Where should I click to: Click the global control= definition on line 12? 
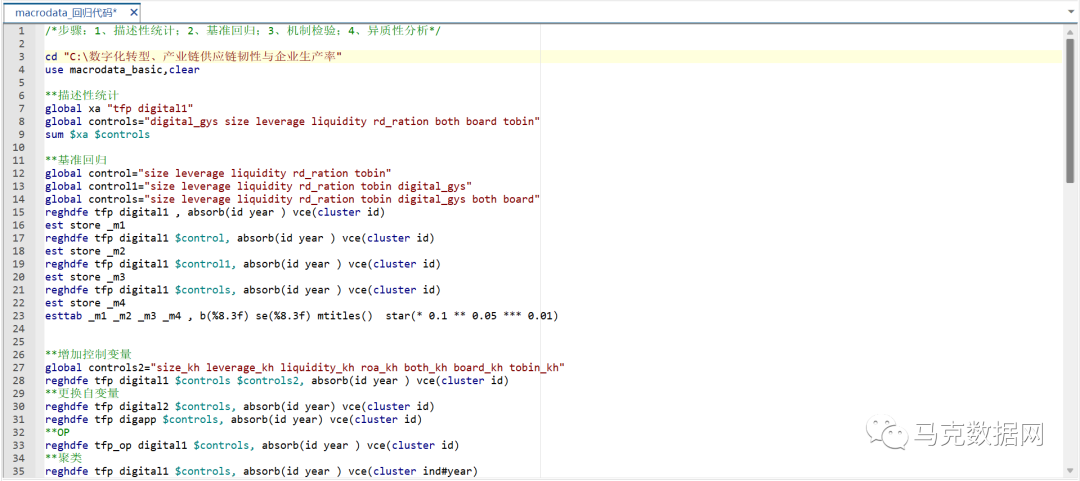[218, 173]
